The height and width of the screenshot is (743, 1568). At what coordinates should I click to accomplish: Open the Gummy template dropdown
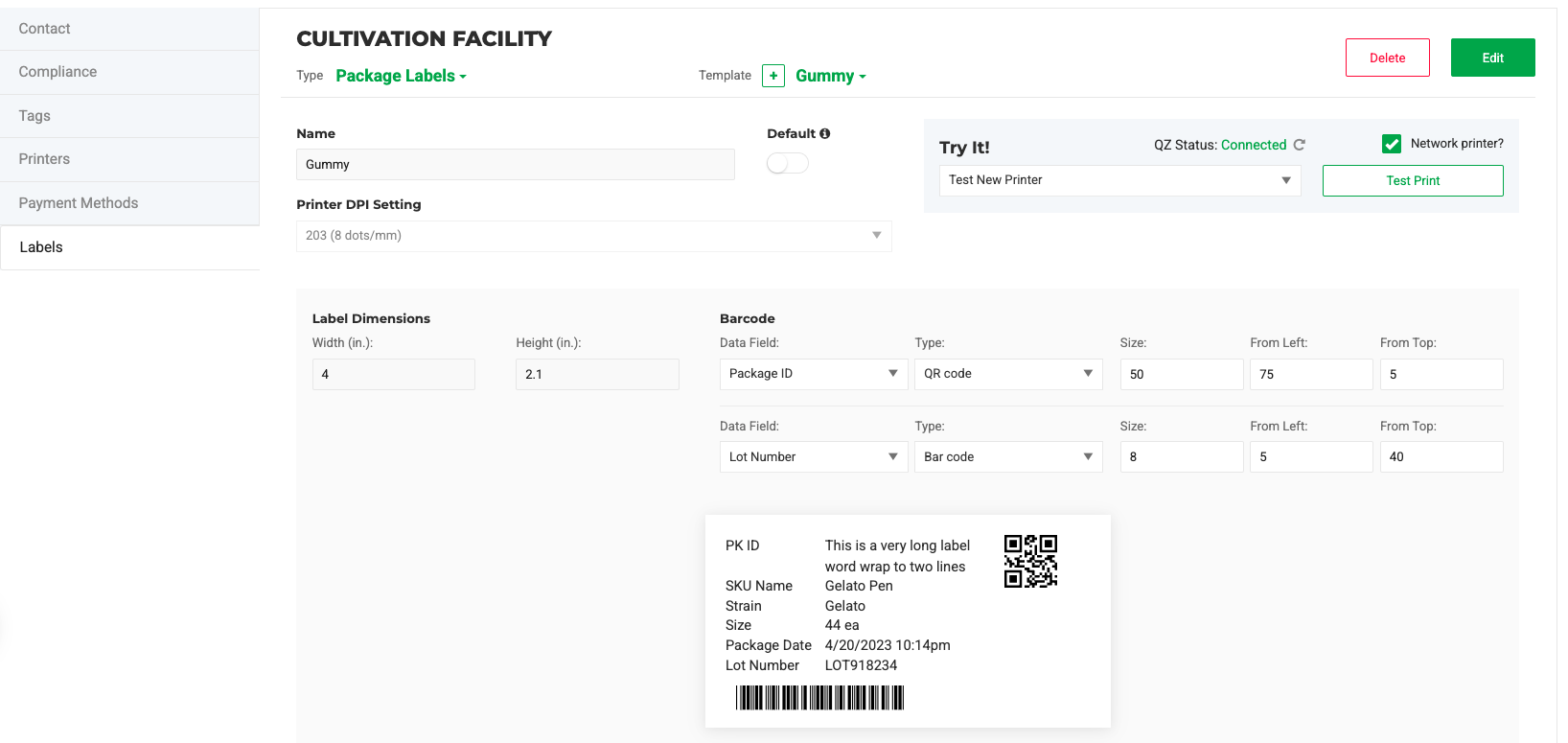[830, 76]
